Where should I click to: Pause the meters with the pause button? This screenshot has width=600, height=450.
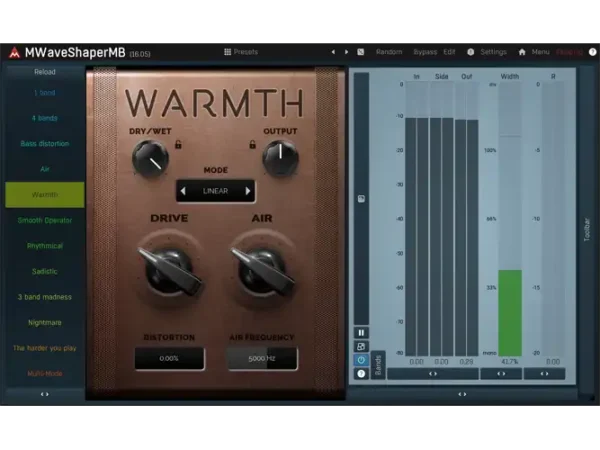(x=361, y=333)
